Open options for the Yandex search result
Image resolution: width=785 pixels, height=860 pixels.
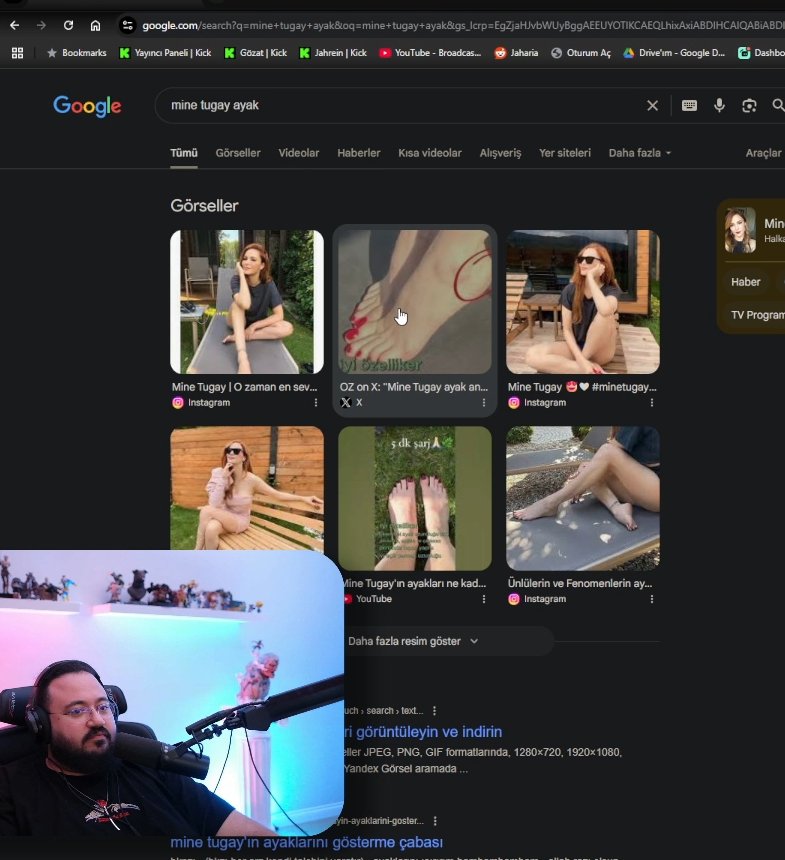pyautogui.click(x=434, y=711)
